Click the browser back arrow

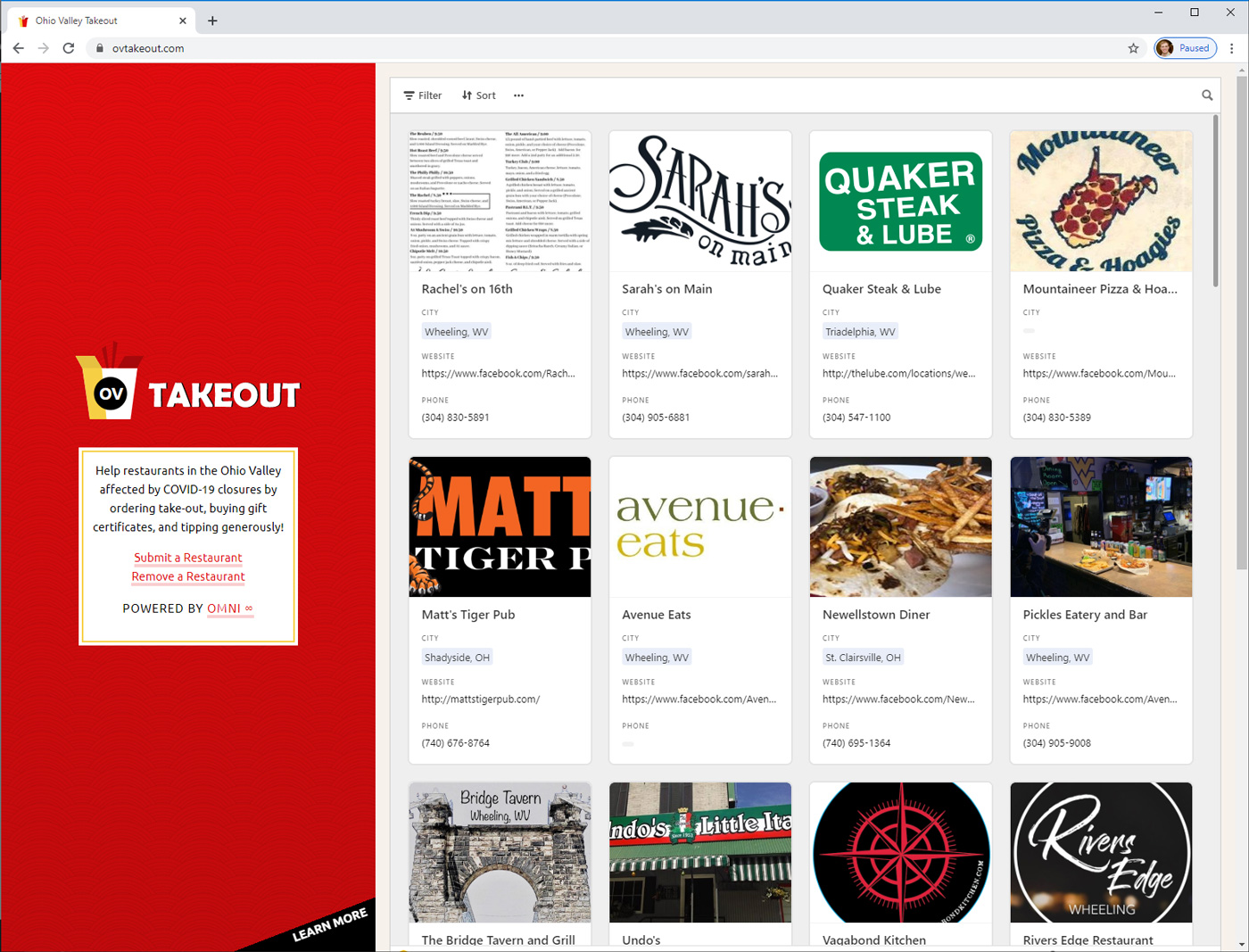click(18, 48)
